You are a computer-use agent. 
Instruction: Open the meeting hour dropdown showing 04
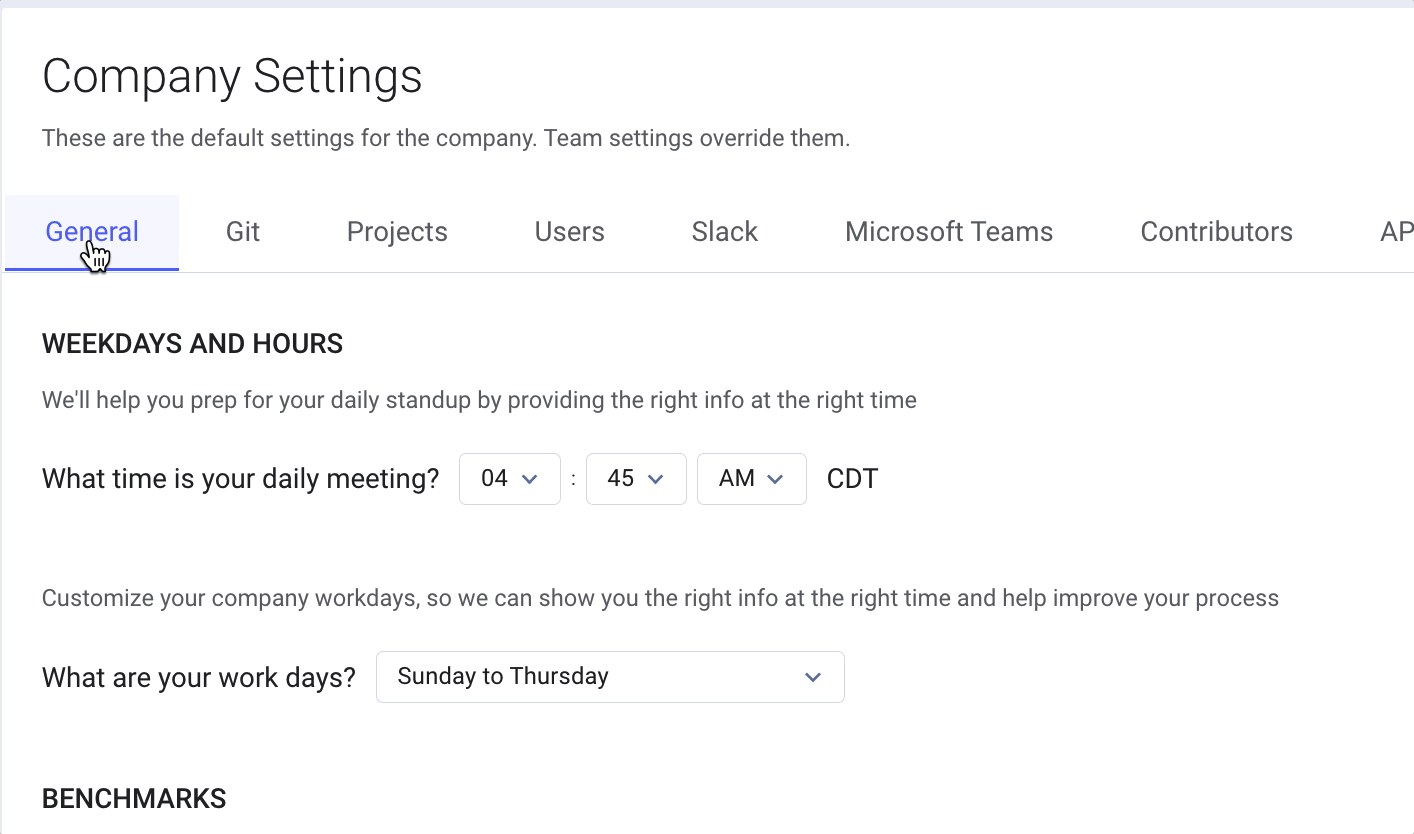point(510,479)
